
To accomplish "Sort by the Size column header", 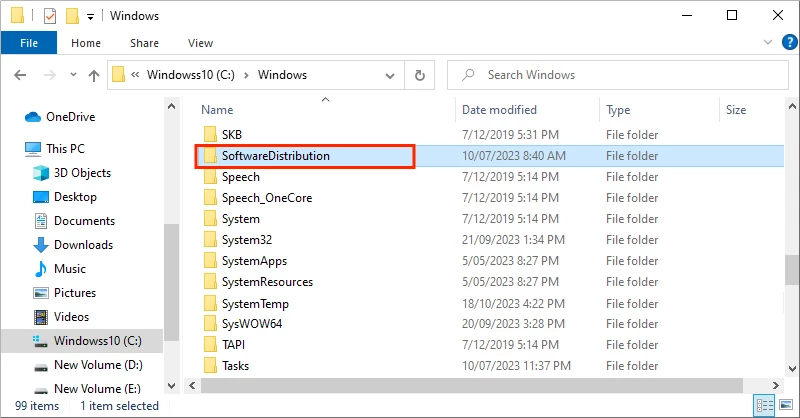I will pyautogui.click(x=736, y=110).
